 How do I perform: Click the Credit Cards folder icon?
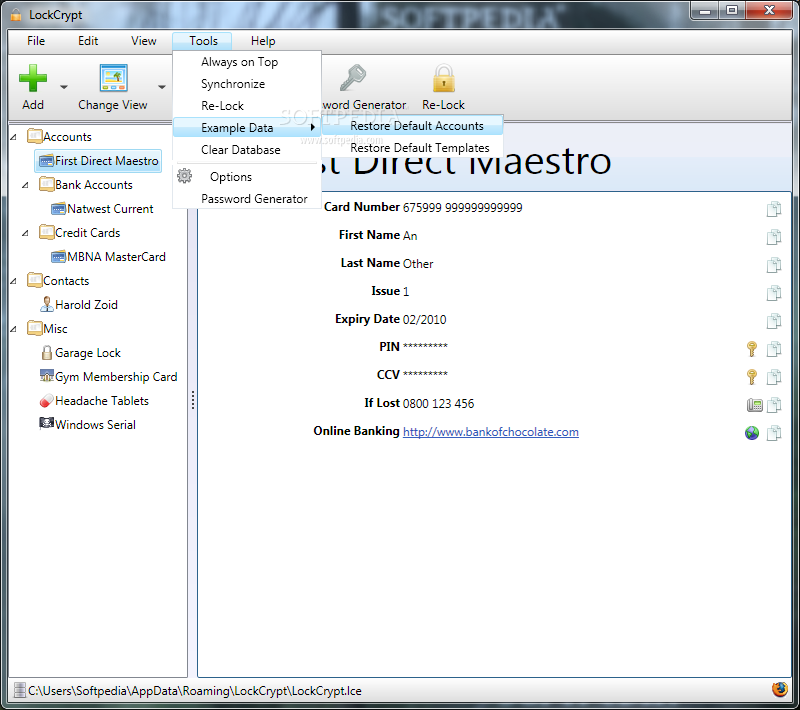[46, 232]
